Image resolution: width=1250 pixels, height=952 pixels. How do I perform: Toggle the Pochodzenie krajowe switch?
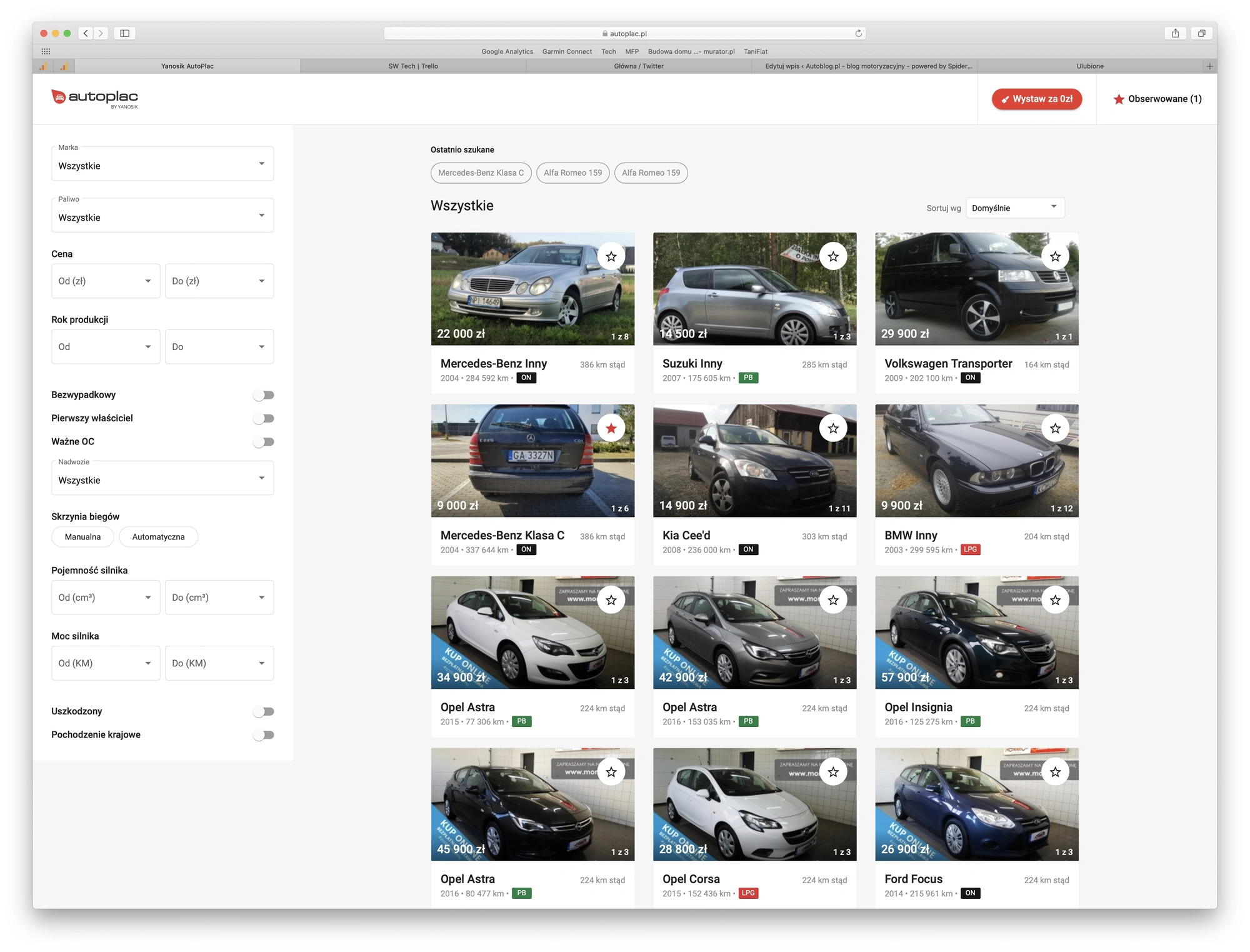pos(264,735)
